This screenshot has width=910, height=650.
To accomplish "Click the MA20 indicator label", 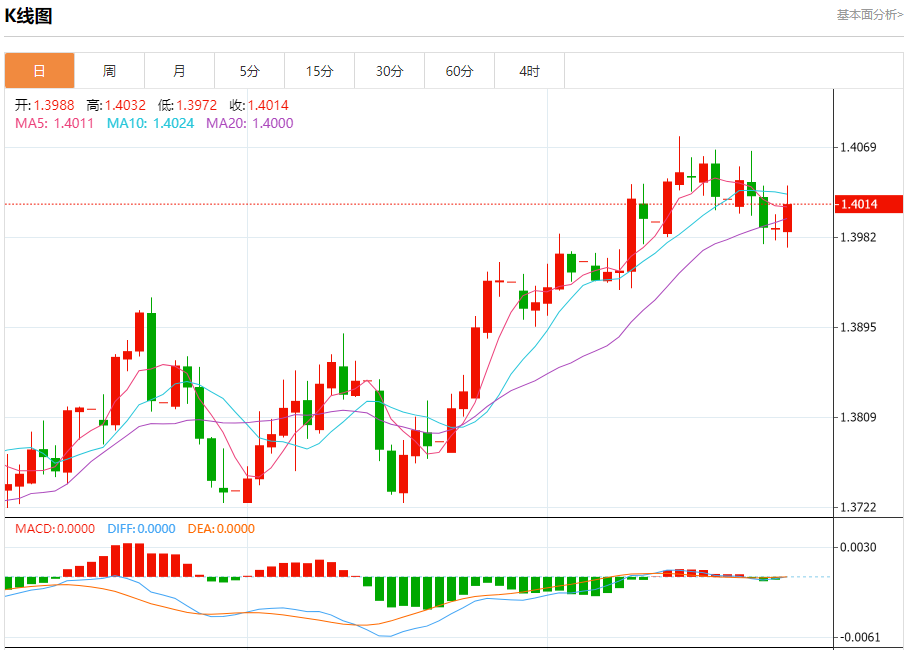I will (249, 123).
